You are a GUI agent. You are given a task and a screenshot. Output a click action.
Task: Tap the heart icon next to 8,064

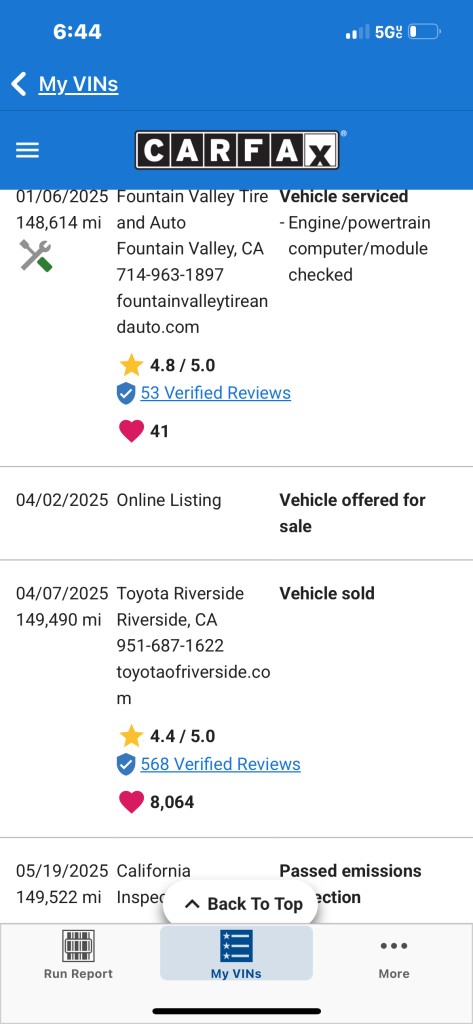pos(131,802)
